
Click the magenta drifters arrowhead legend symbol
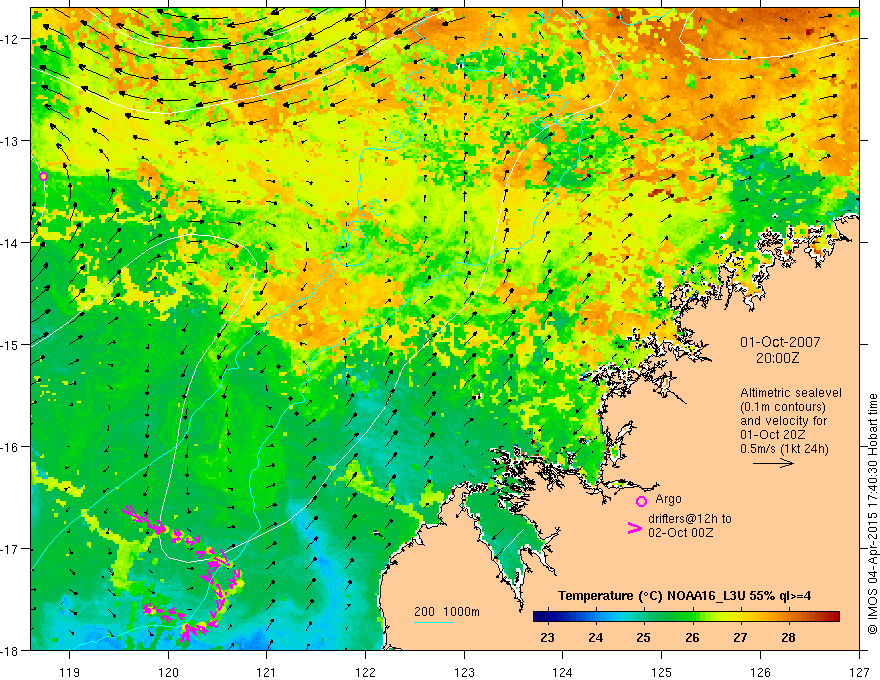click(x=635, y=528)
